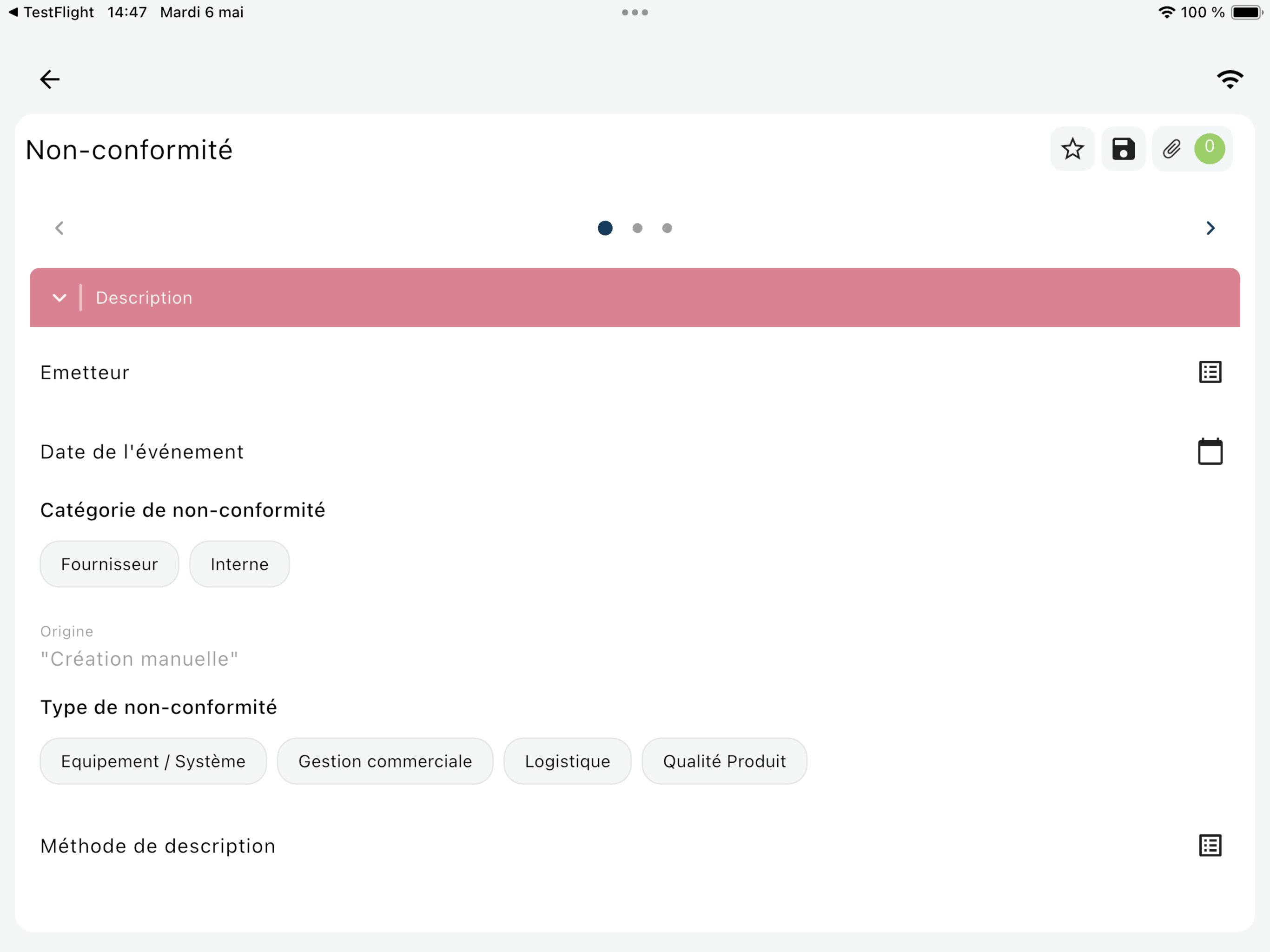Jump to the third page dot

667,228
